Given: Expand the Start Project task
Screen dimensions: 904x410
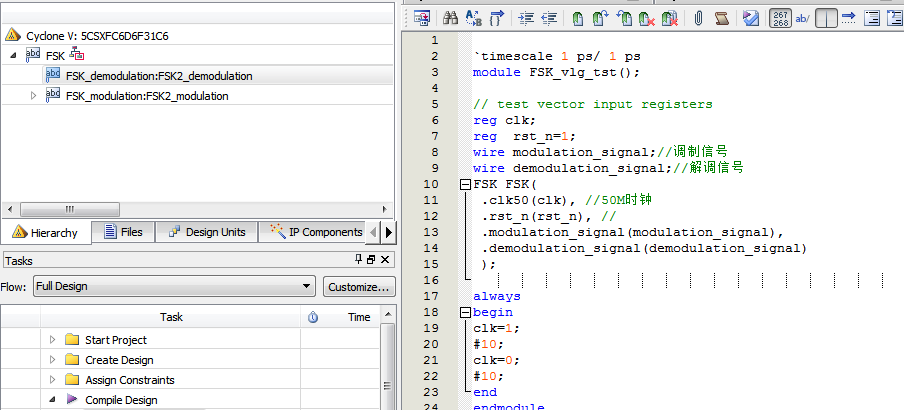Looking at the screenshot, I should click(x=52, y=340).
